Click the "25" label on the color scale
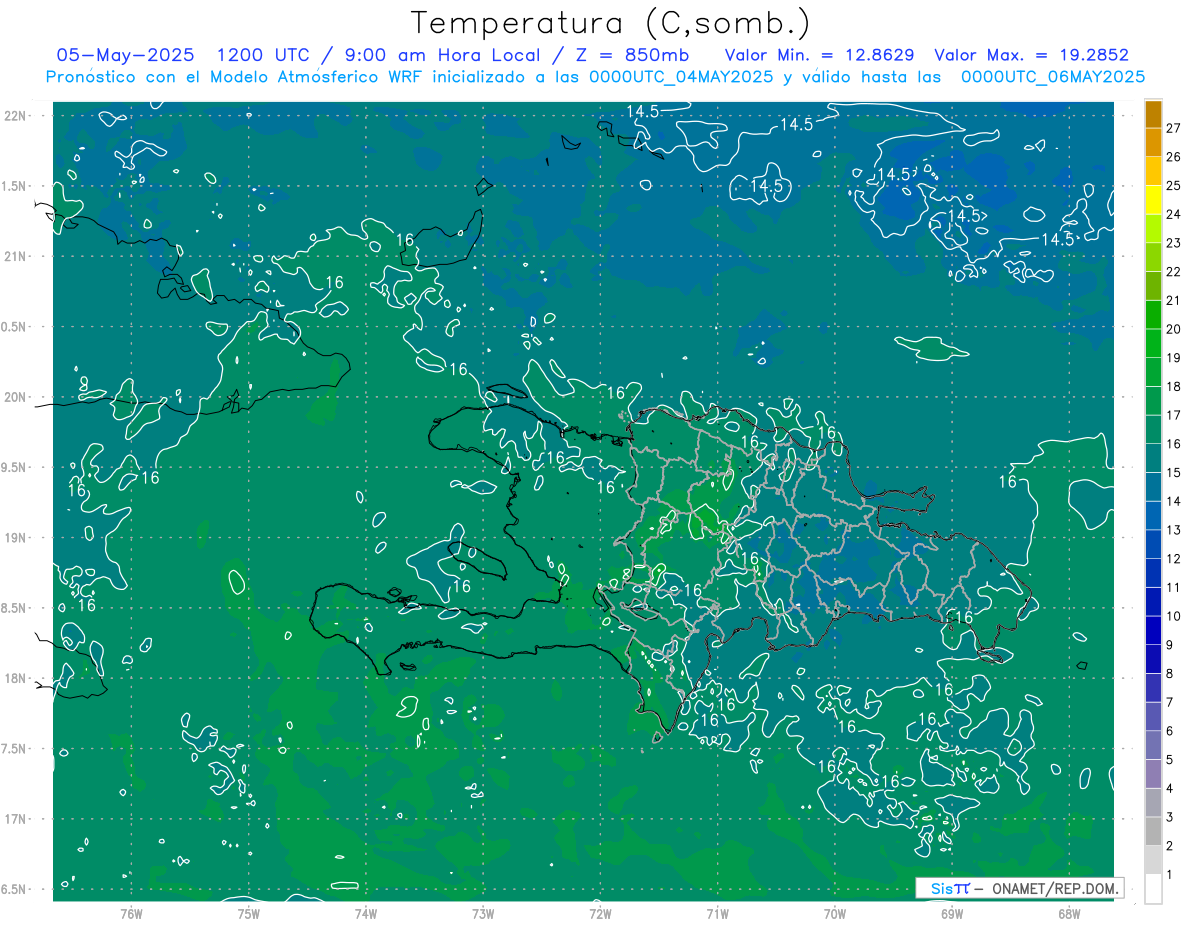 (1173, 186)
